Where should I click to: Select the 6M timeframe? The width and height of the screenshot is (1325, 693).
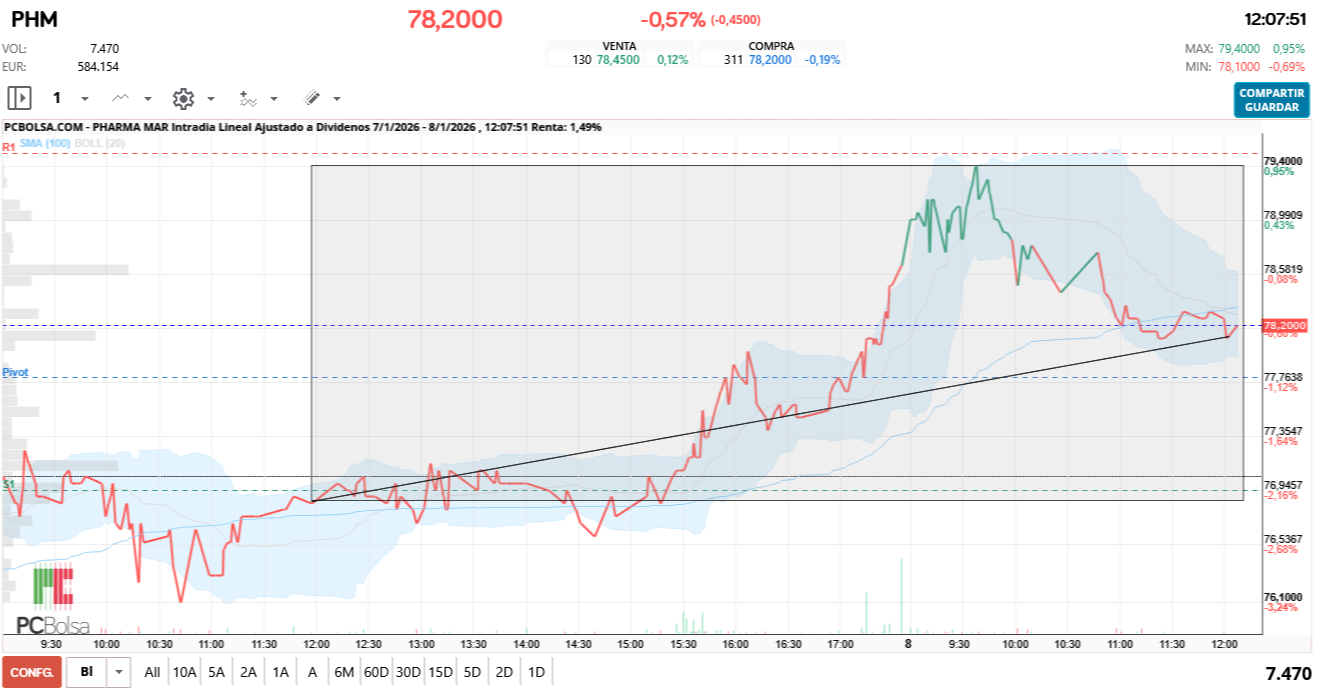pos(345,672)
